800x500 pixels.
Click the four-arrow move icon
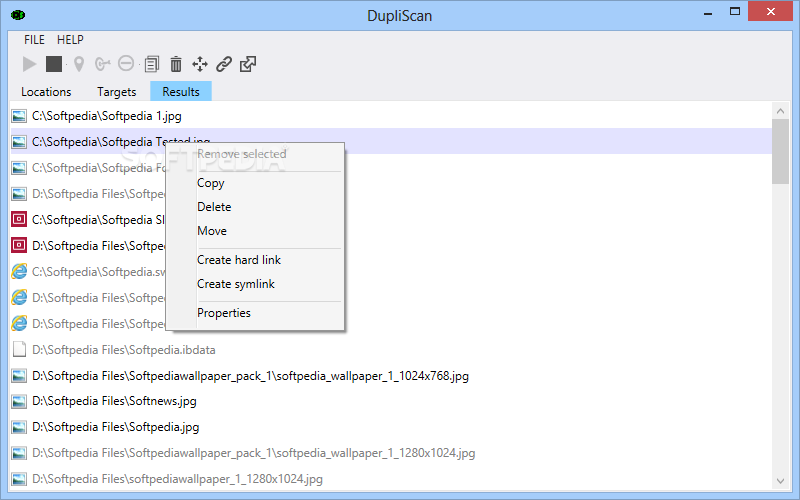200,64
